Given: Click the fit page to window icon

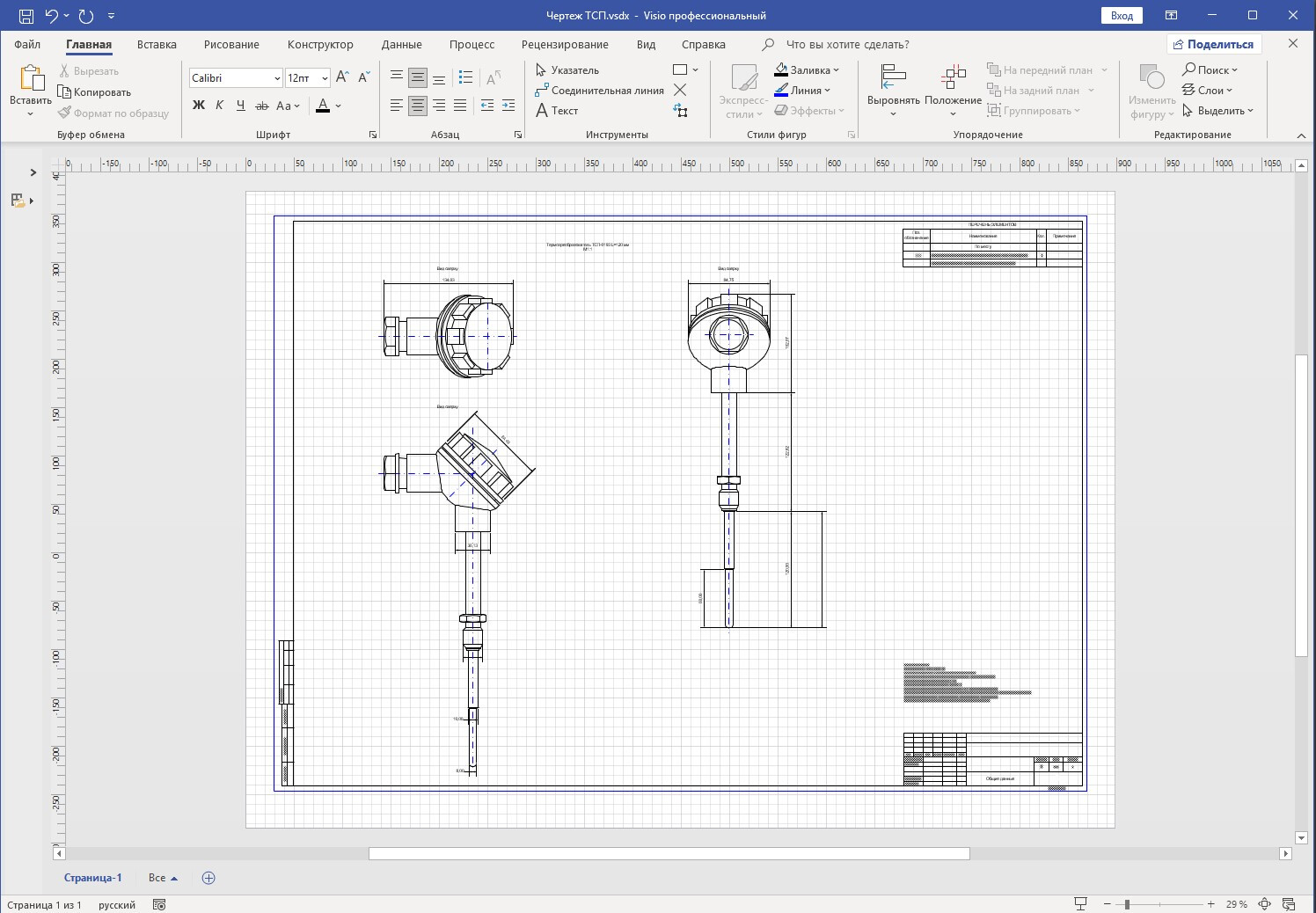Looking at the screenshot, I should (x=1264, y=904).
